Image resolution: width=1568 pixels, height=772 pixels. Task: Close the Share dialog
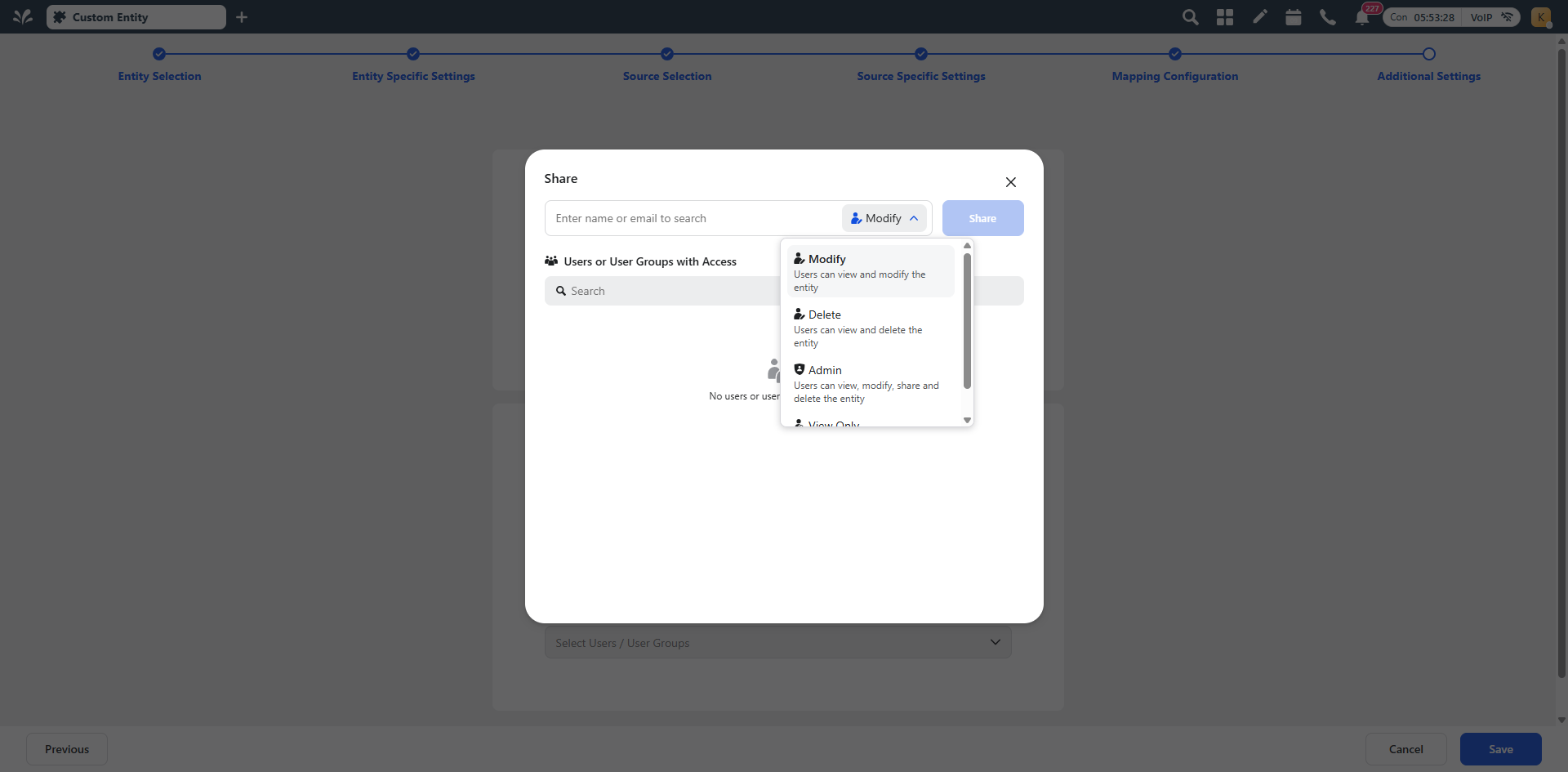pos(1011,182)
